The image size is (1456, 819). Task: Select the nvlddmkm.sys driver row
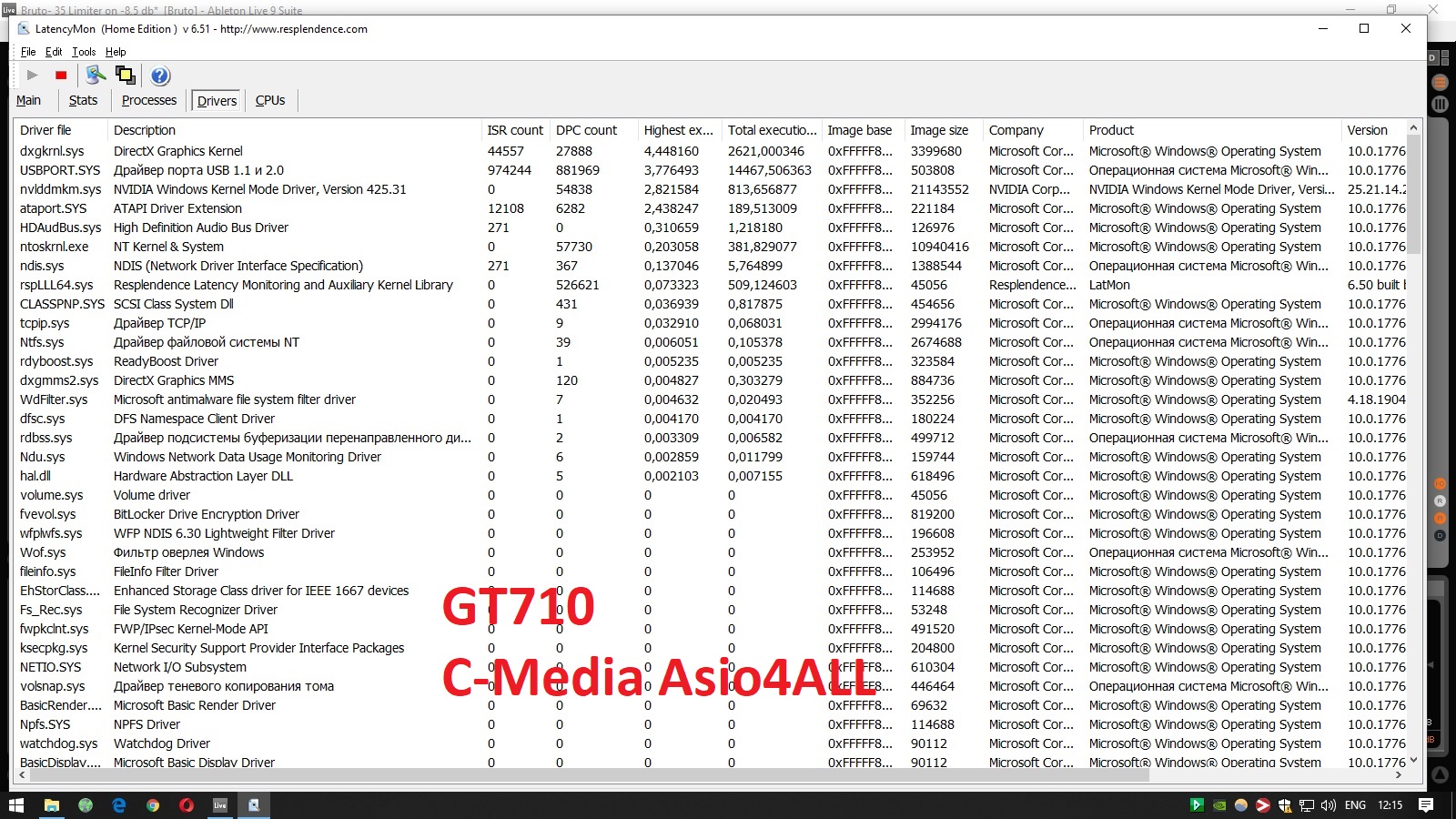click(x=710, y=189)
